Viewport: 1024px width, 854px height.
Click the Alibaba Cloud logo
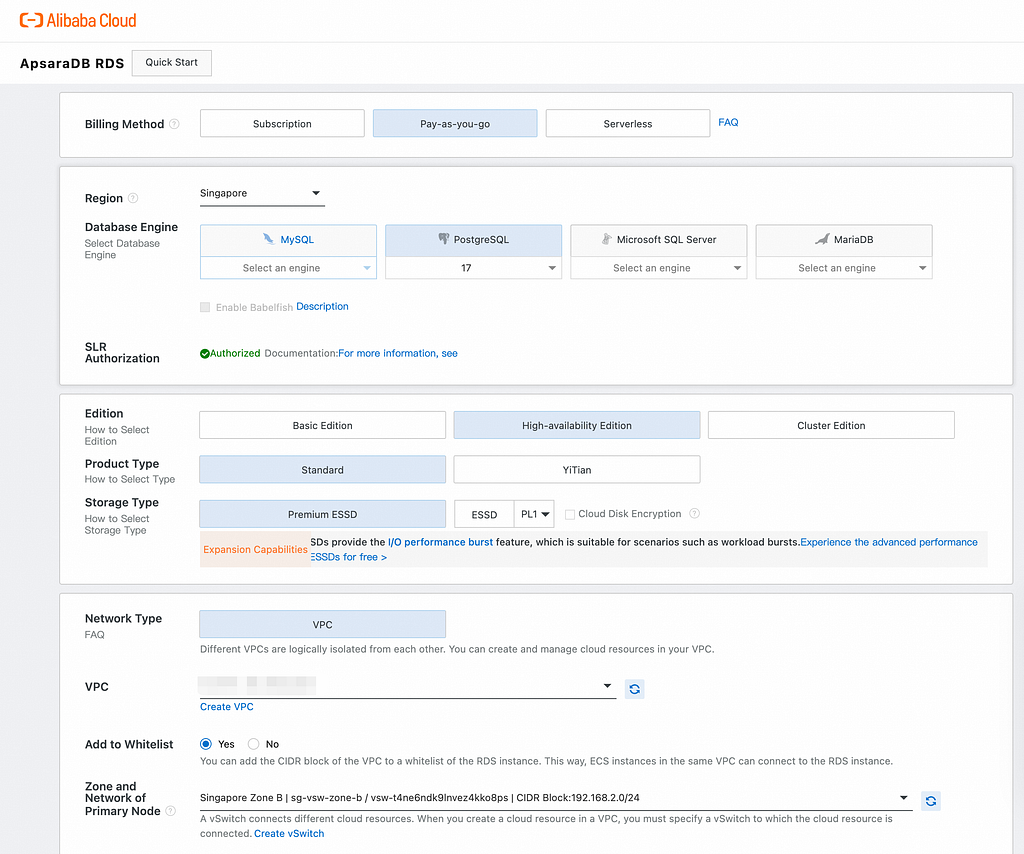78,20
